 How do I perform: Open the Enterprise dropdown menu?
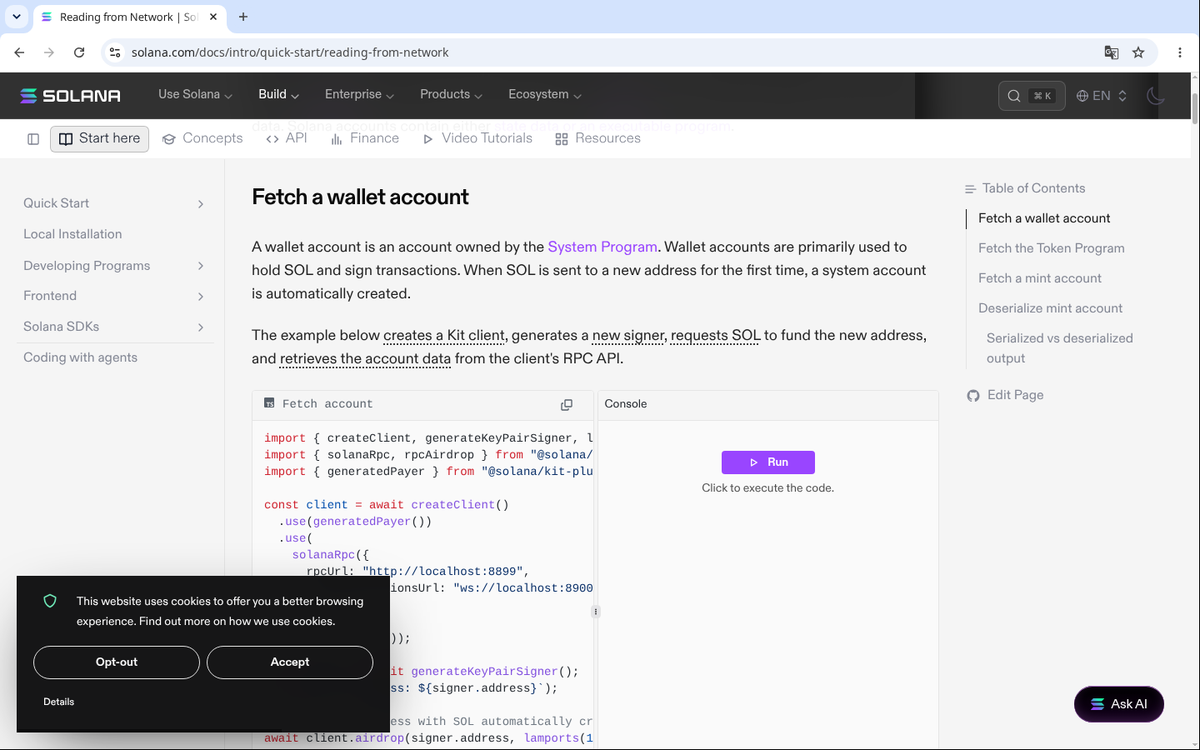[x=359, y=94]
